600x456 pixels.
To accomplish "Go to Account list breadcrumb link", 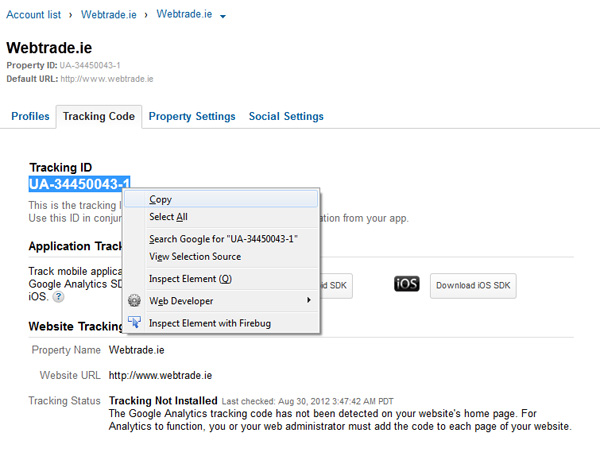I will coord(33,15).
